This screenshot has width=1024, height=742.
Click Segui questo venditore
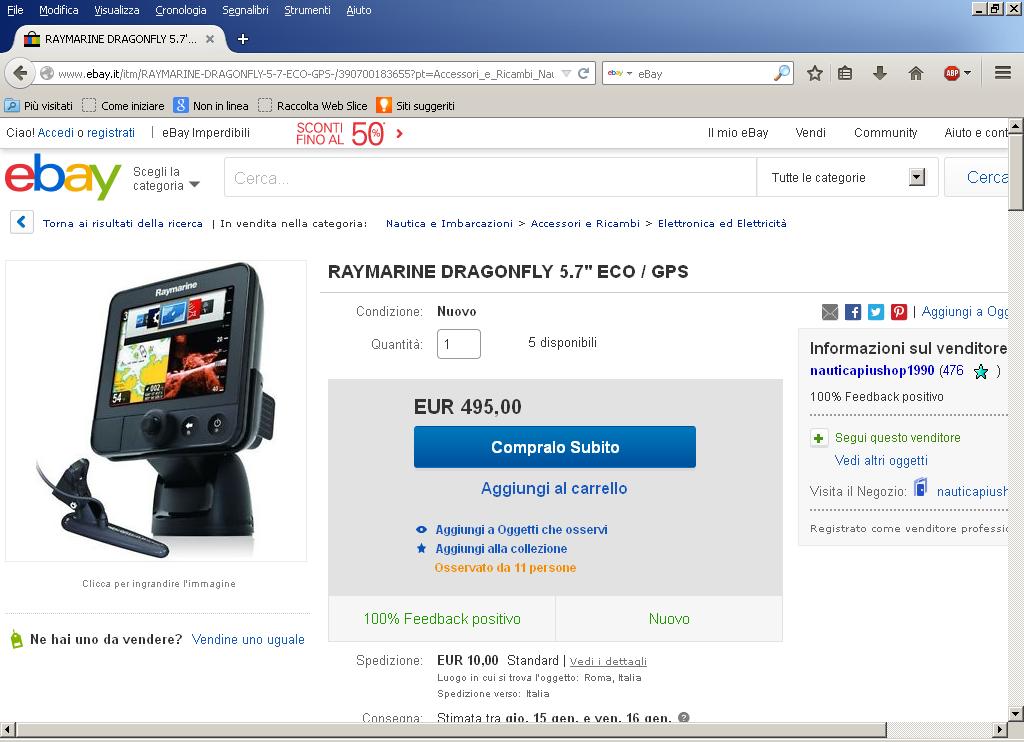click(x=897, y=438)
